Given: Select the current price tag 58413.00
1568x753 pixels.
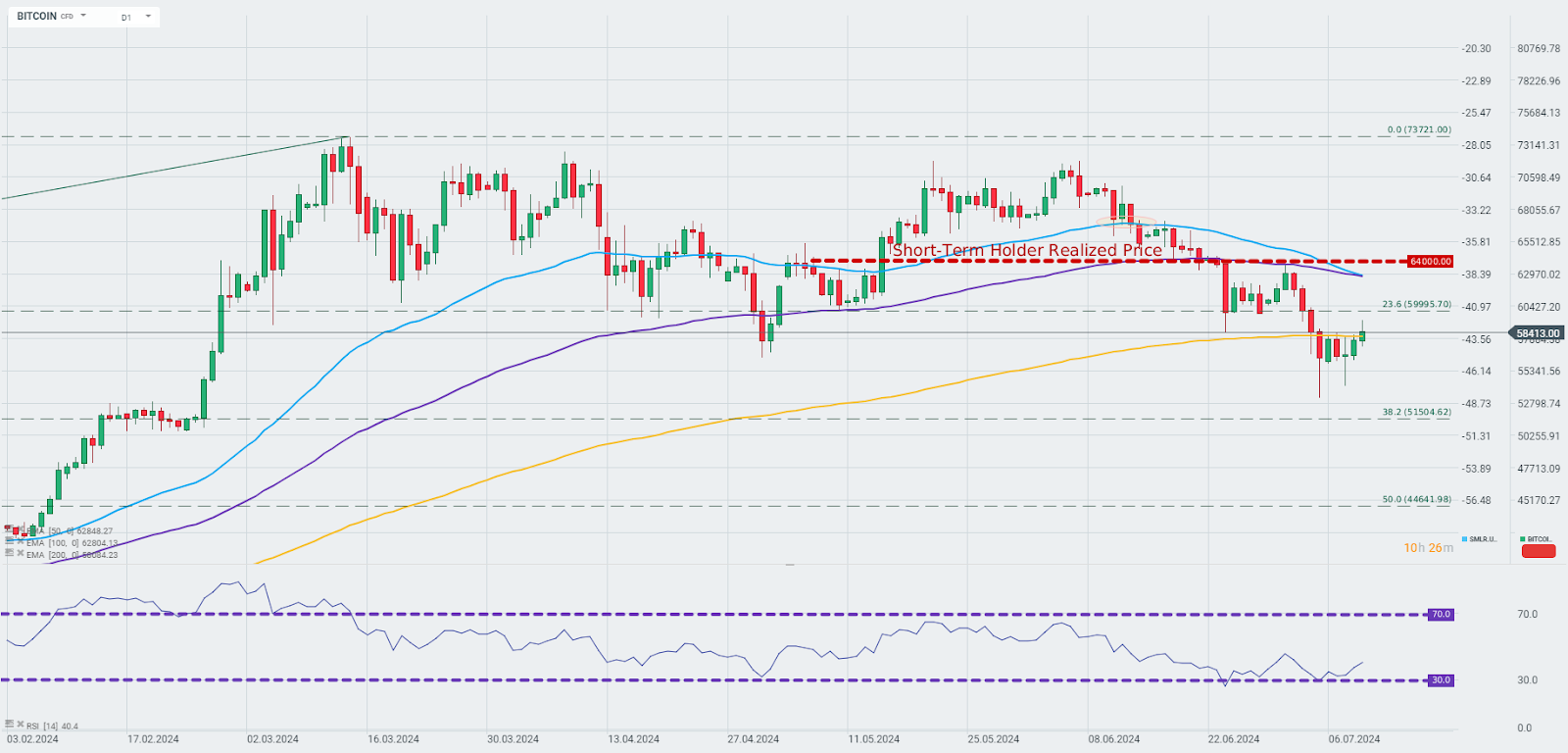Looking at the screenshot, I should (x=1539, y=333).
